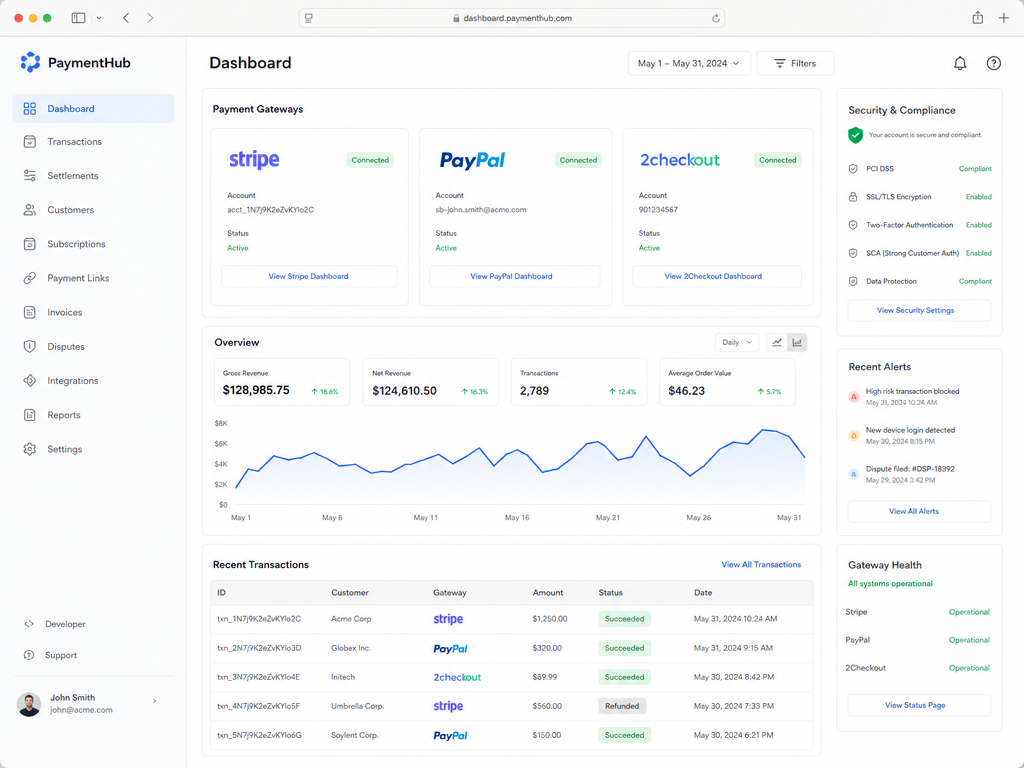Open the Settlements menu item

pos(93,176)
